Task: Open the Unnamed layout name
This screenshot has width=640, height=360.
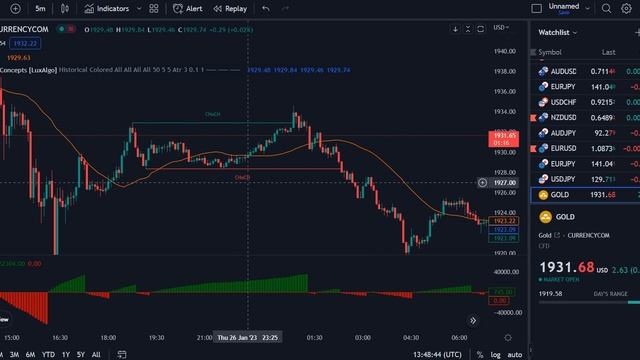Action: tap(564, 8)
